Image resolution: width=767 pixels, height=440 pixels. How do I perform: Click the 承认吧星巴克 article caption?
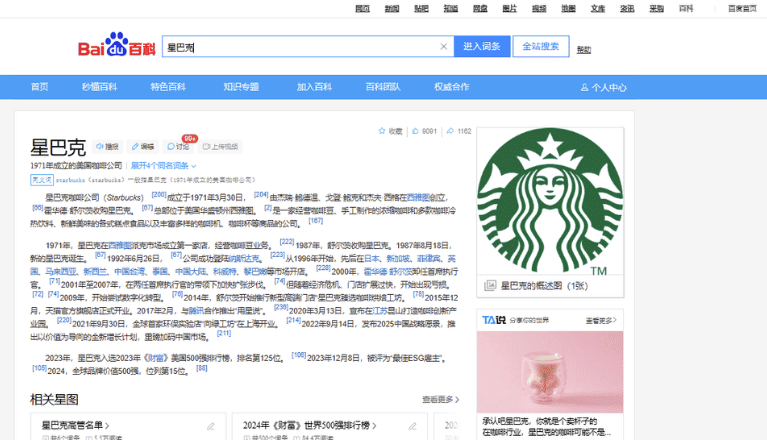[x=546, y=426]
